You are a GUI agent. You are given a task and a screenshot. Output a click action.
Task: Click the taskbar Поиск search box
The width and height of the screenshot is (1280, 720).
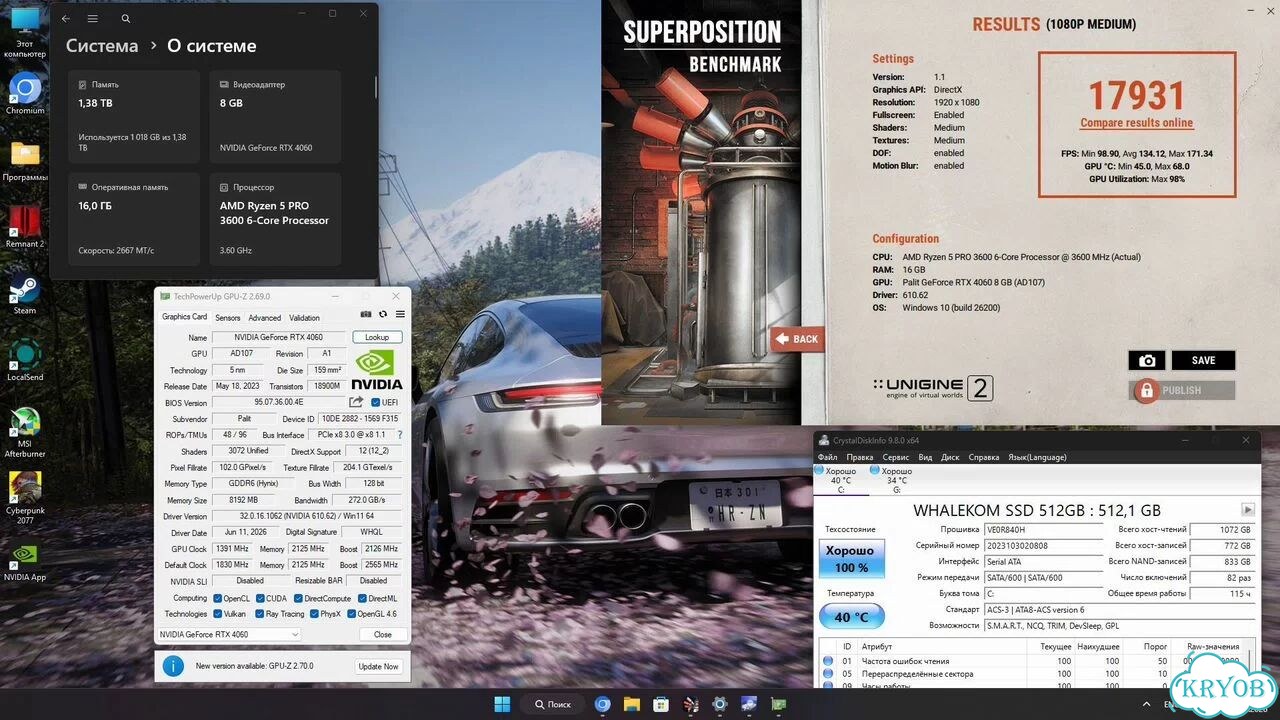(553, 704)
